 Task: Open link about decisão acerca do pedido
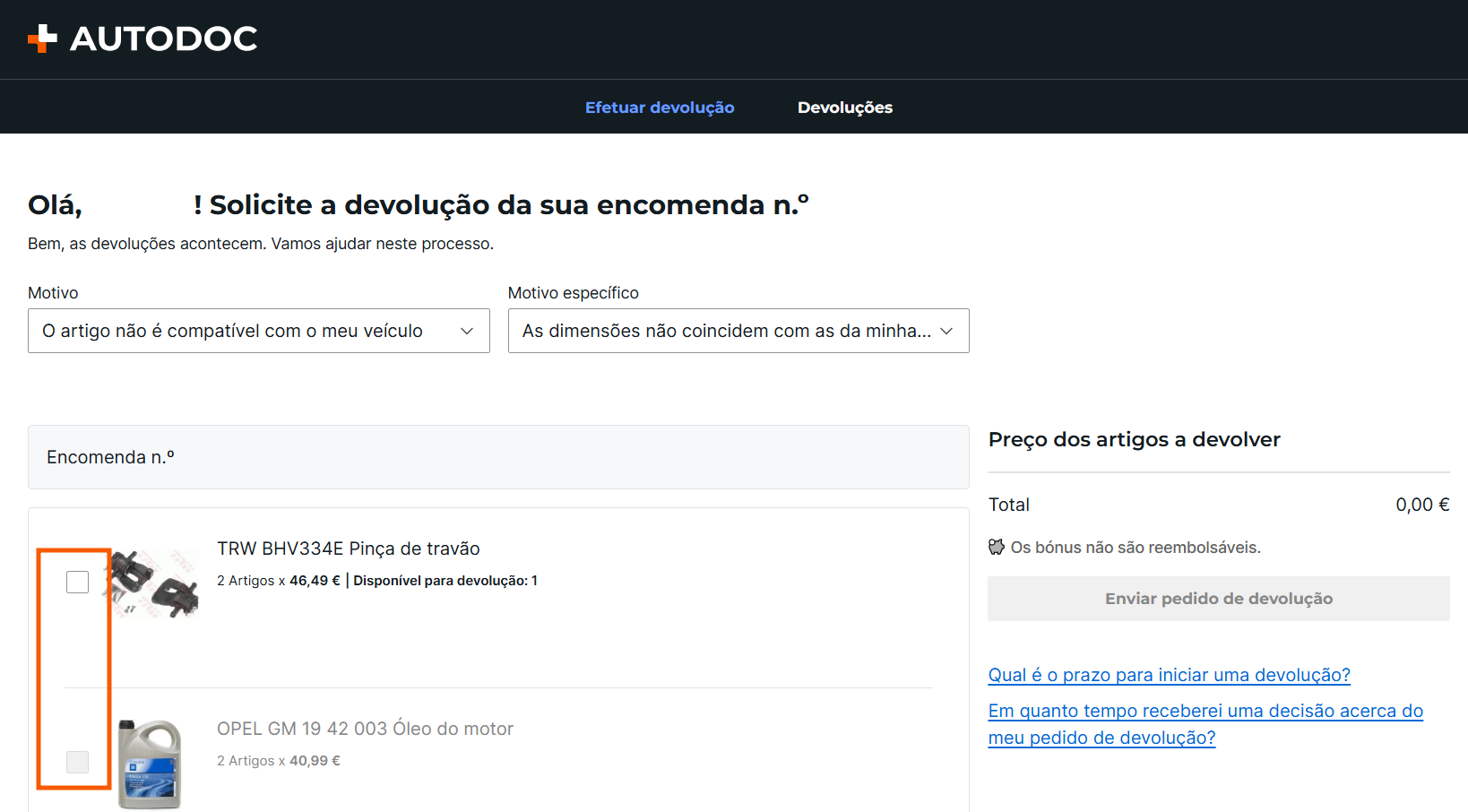(x=1205, y=724)
